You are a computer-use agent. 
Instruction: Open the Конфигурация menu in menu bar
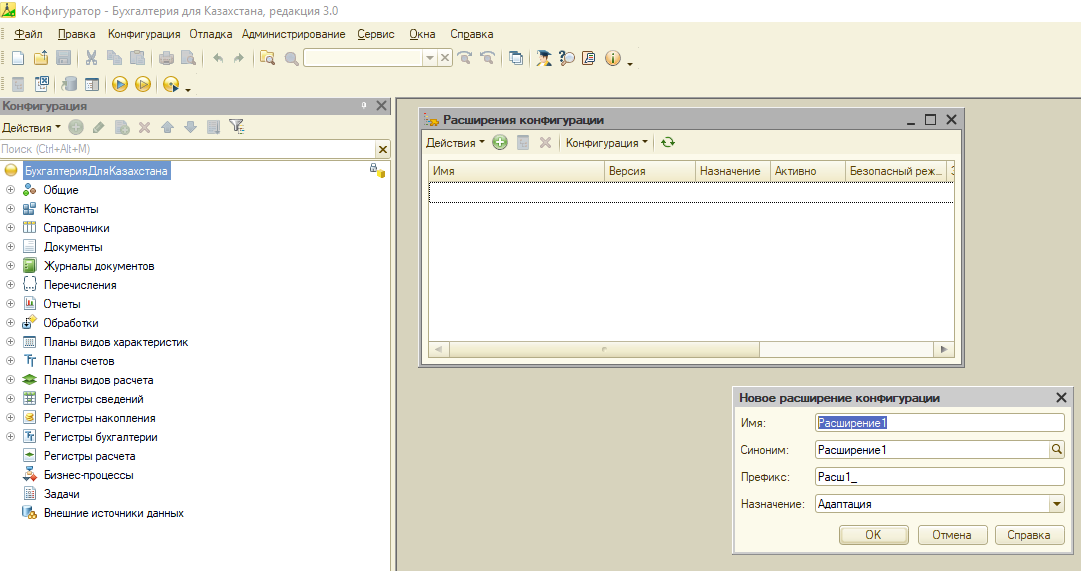(144, 34)
